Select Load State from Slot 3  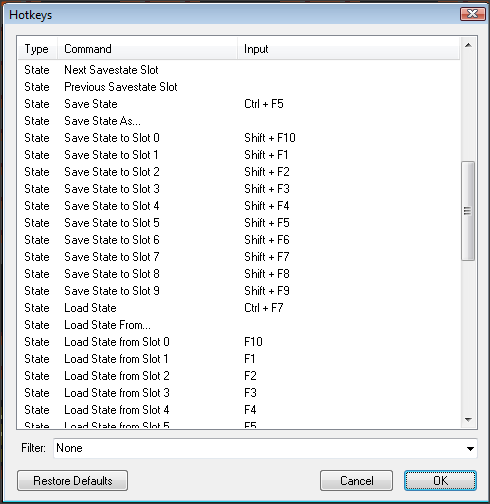(239, 393)
